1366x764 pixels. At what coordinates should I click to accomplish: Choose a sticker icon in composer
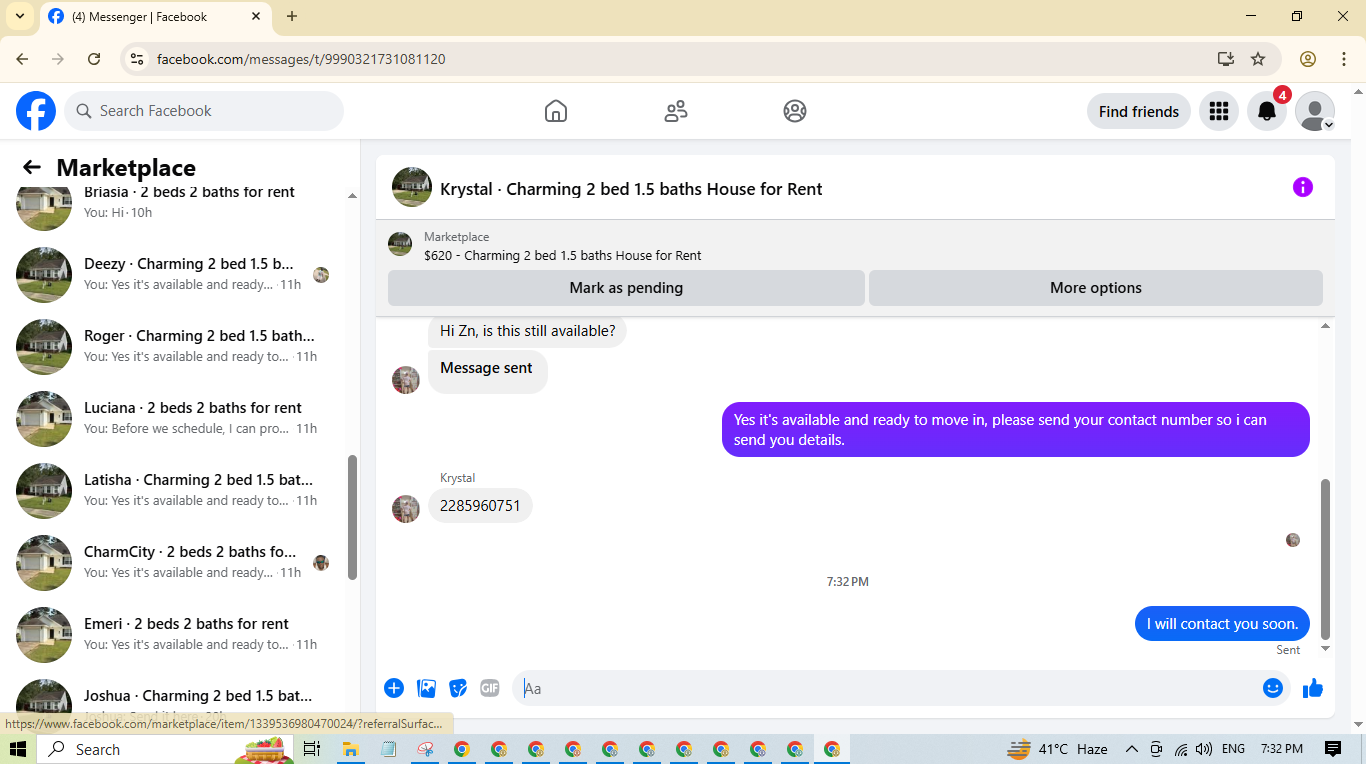[458, 688]
